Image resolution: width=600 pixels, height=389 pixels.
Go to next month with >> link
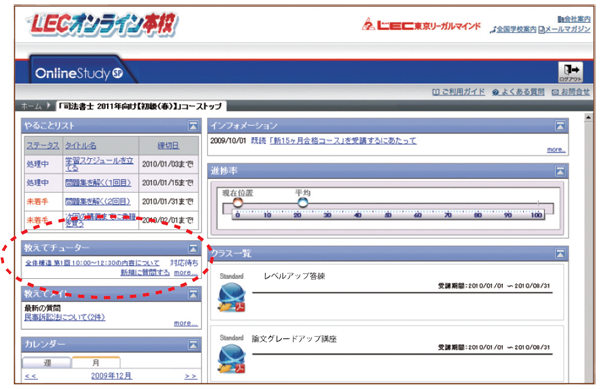(x=191, y=376)
